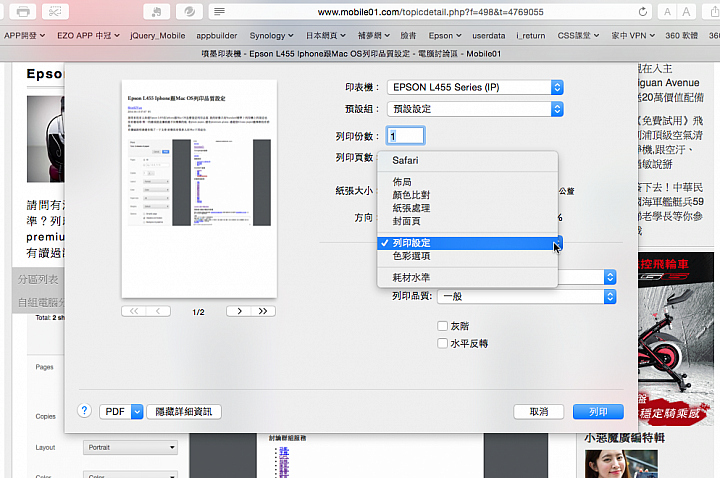Open the 預設組 presets dropdown
This screenshot has width=720, height=478.
(475, 109)
